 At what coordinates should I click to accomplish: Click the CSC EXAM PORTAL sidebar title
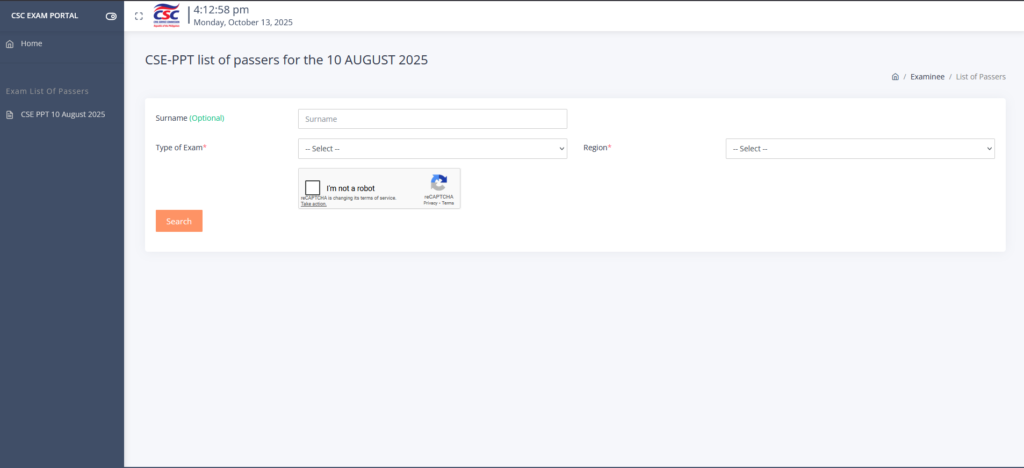(44, 16)
